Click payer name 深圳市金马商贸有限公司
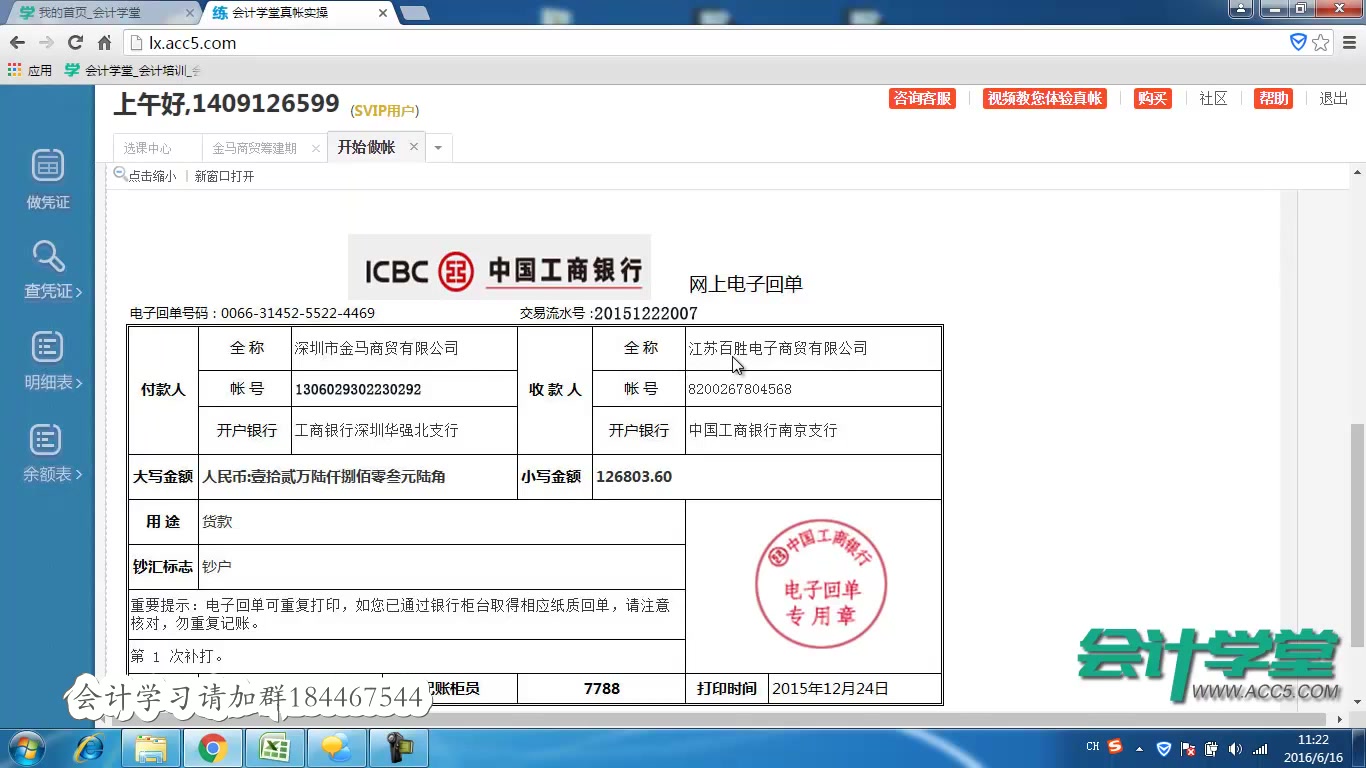This screenshot has height=768, width=1366. (376, 348)
